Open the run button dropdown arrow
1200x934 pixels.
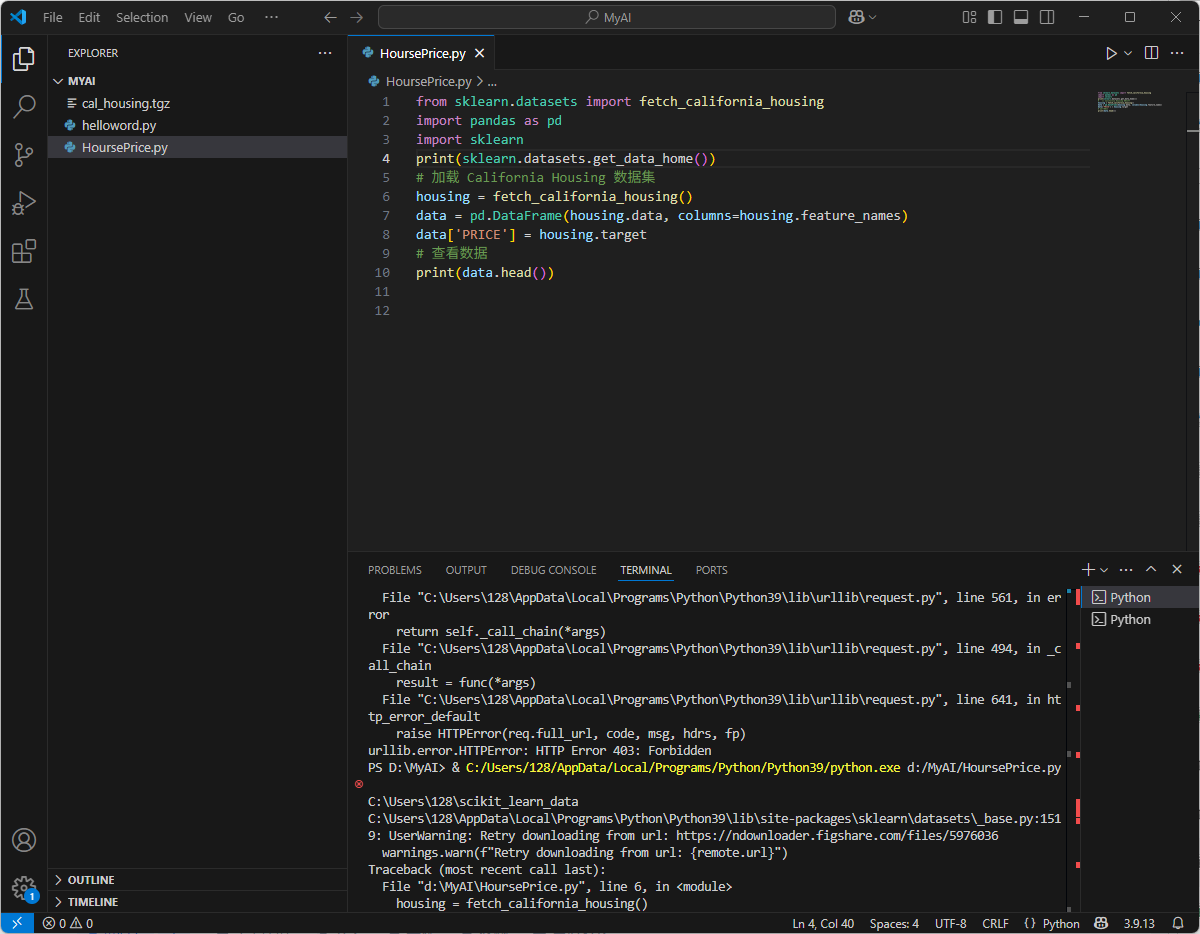pyautogui.click(x=1128, y=53)
